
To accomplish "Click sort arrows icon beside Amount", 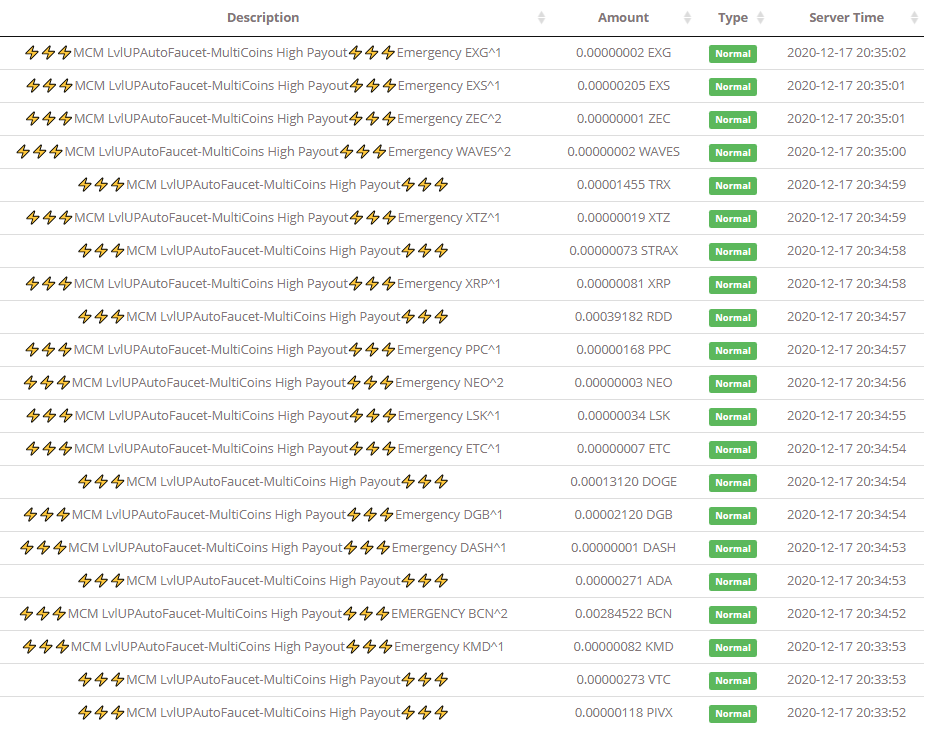I will [687, 18].
